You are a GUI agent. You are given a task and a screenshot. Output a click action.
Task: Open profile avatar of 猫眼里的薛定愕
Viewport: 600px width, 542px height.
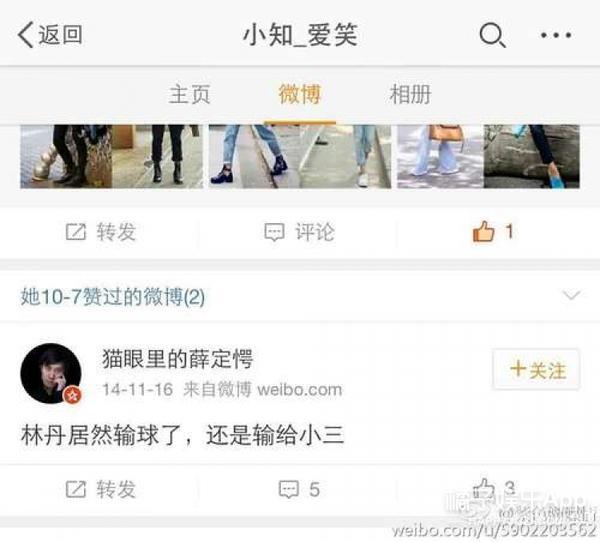point(51,374)
